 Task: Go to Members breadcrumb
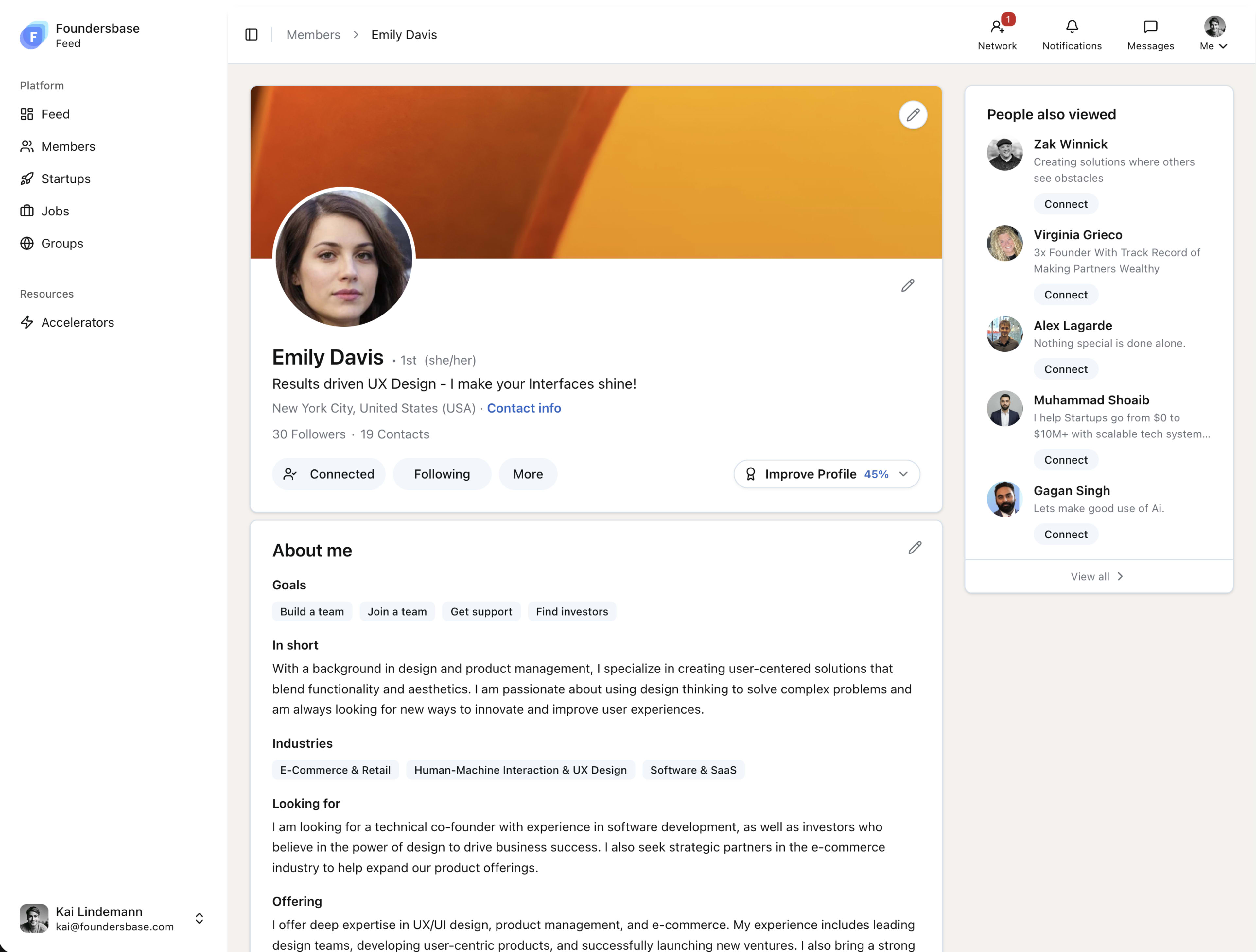point(313,35)
